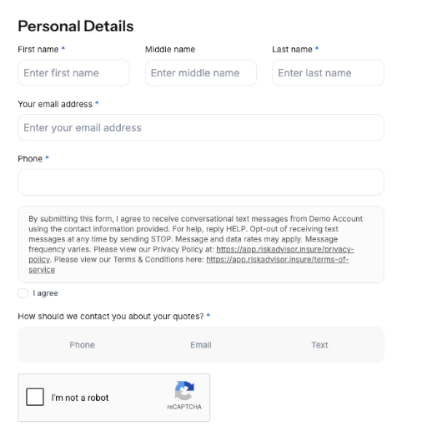The image size is (423, 438).
Task: Focus the First name input field
Action: 74,73
